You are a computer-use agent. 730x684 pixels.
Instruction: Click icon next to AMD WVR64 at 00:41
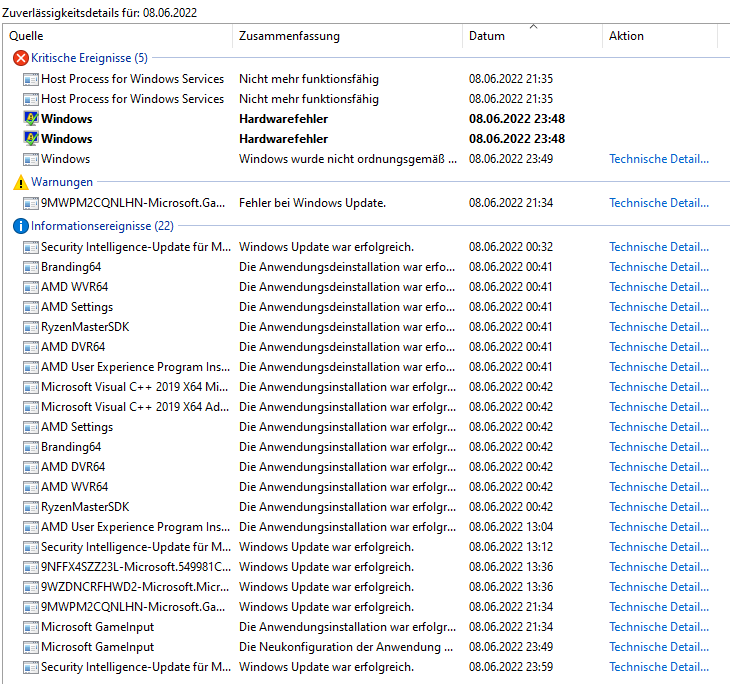click(31, 287)
